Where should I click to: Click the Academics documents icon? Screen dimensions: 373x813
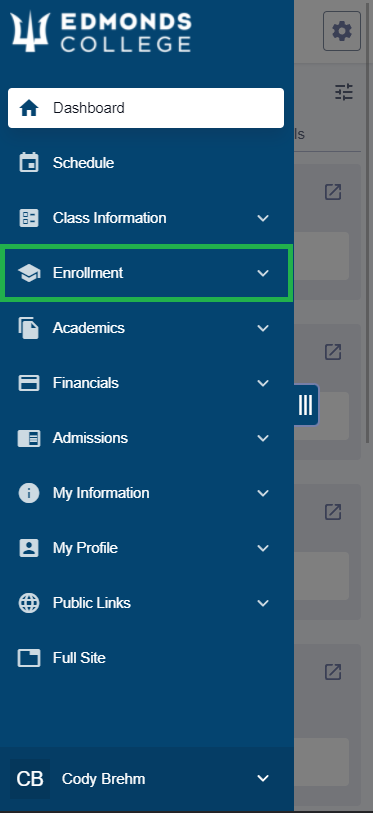29,328
